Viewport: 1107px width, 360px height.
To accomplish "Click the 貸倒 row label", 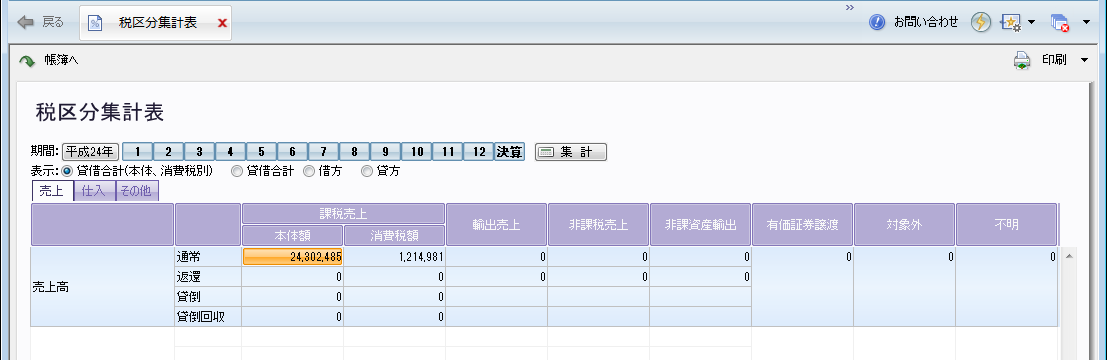I will tap(208, 297).
